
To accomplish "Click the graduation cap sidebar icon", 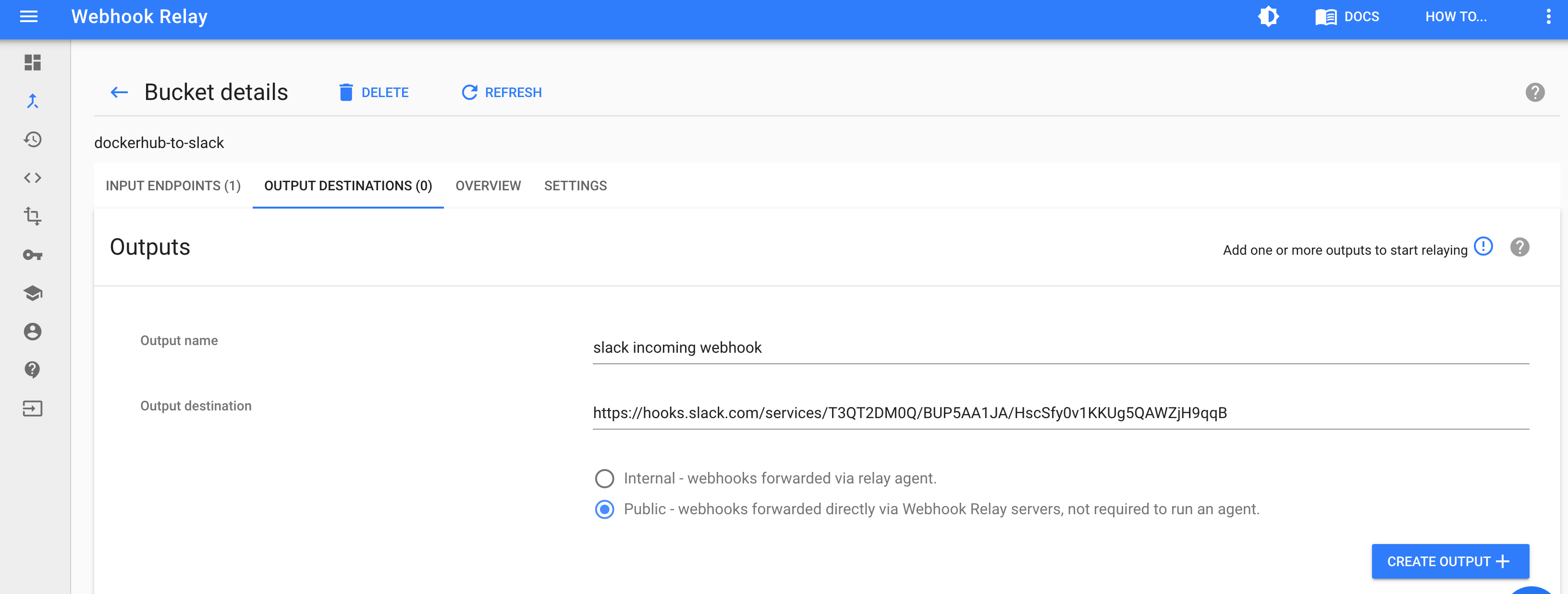I will [x=32, y=293].
